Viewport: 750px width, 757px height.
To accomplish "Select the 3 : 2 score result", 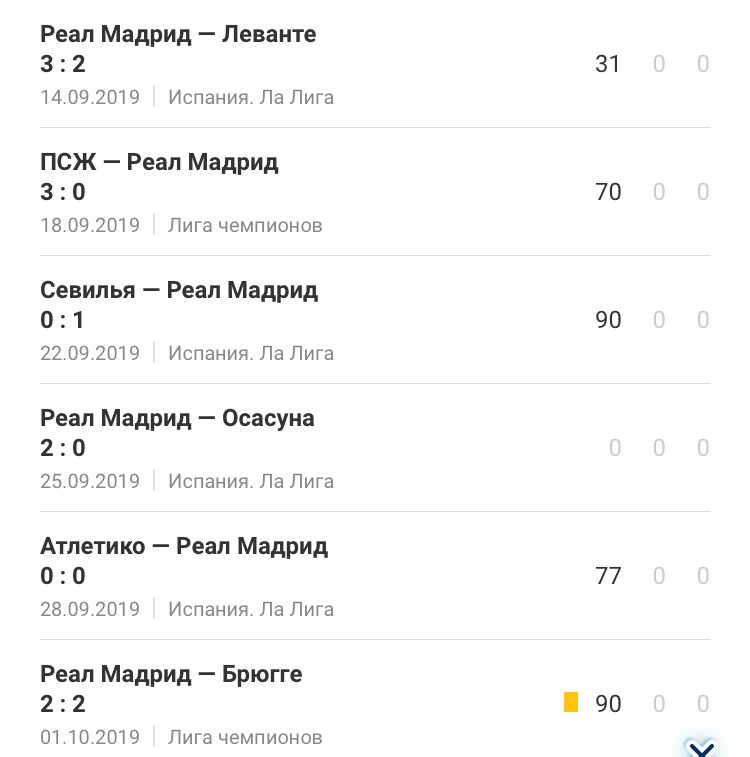I will coord(63,64).
